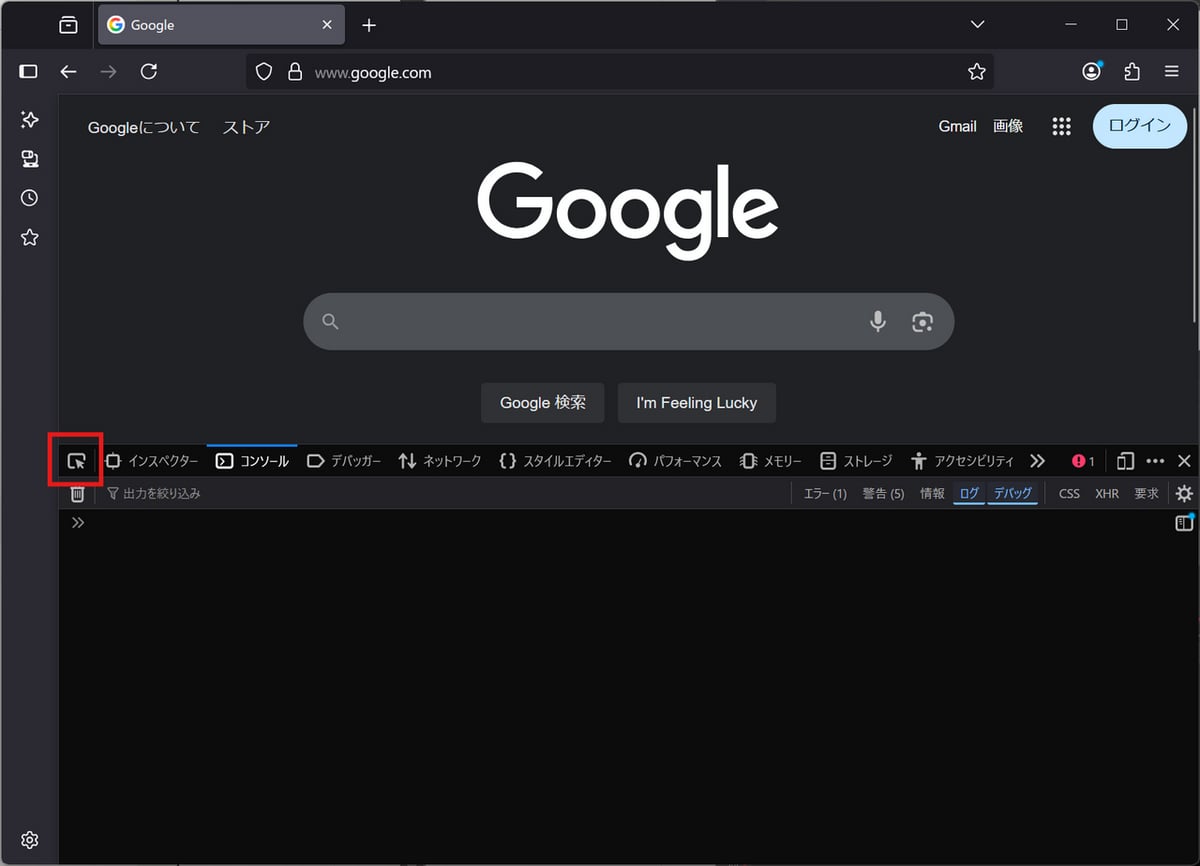Open the Inspector (インスペクター) tab

(152, 461)
